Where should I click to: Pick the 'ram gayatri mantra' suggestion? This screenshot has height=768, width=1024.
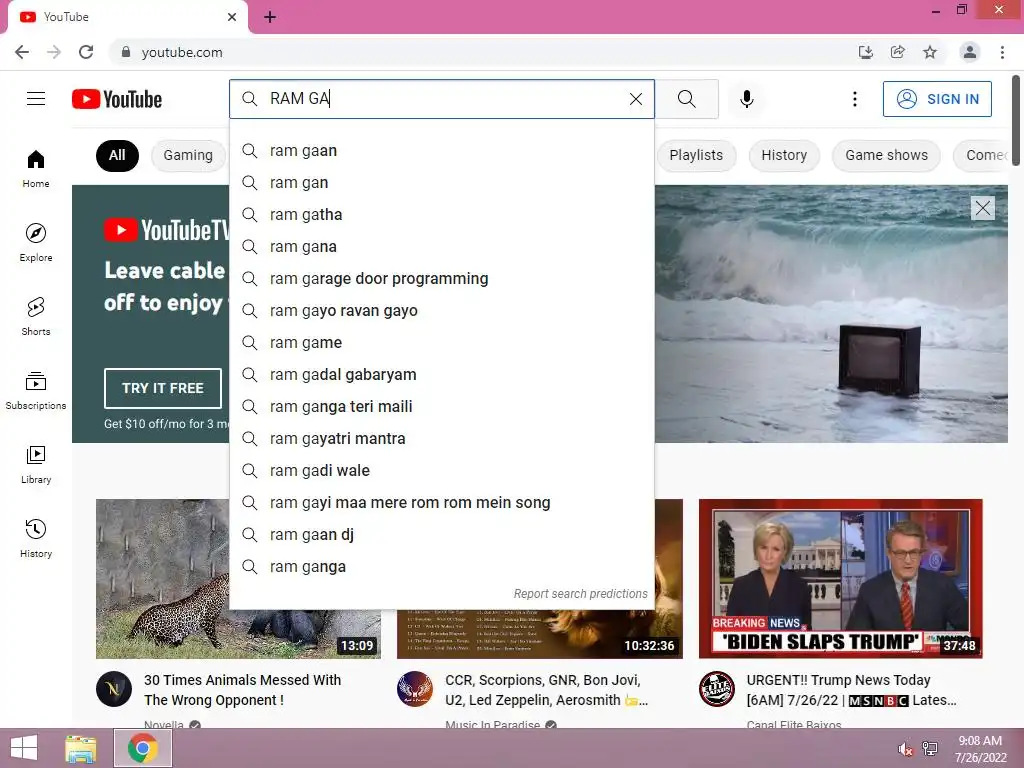click(x=441, y=439)
